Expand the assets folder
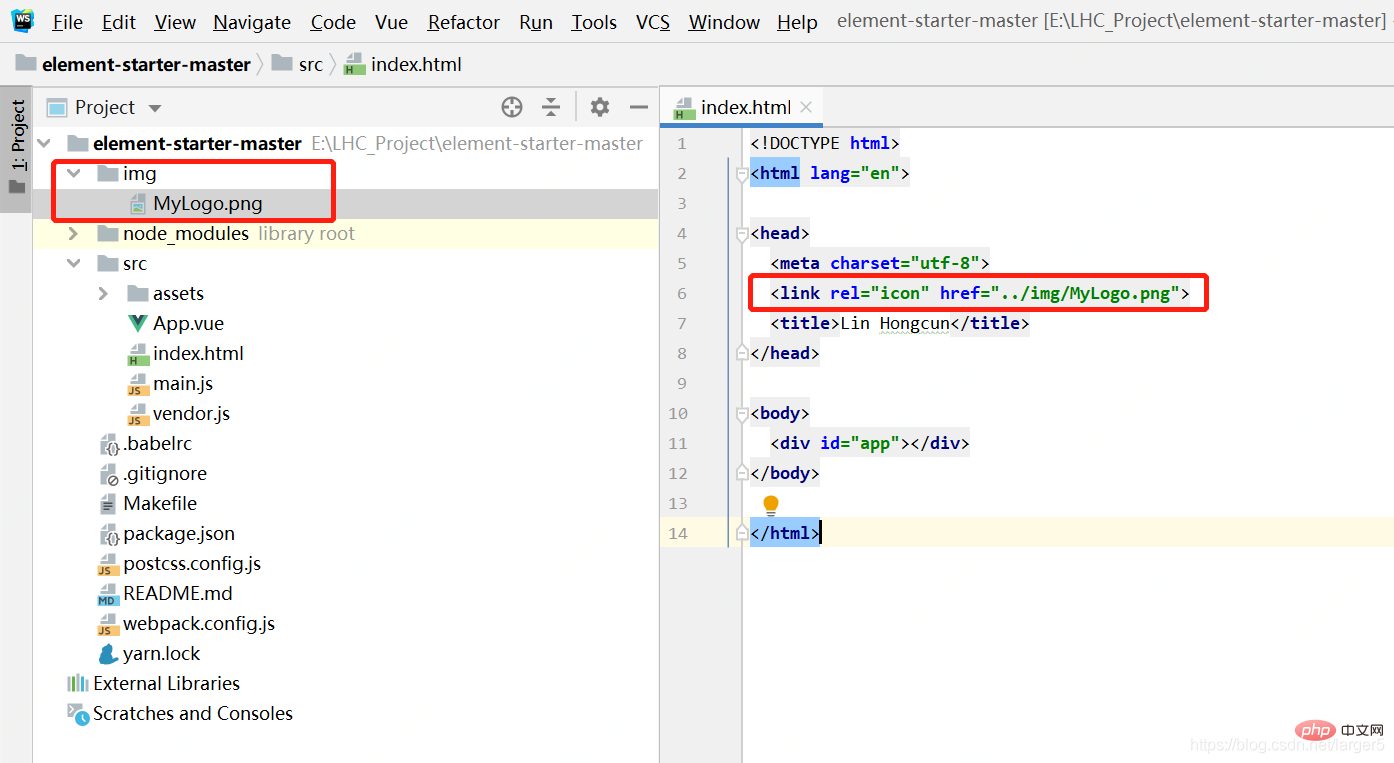1394x763 pixels. point(103,293)
